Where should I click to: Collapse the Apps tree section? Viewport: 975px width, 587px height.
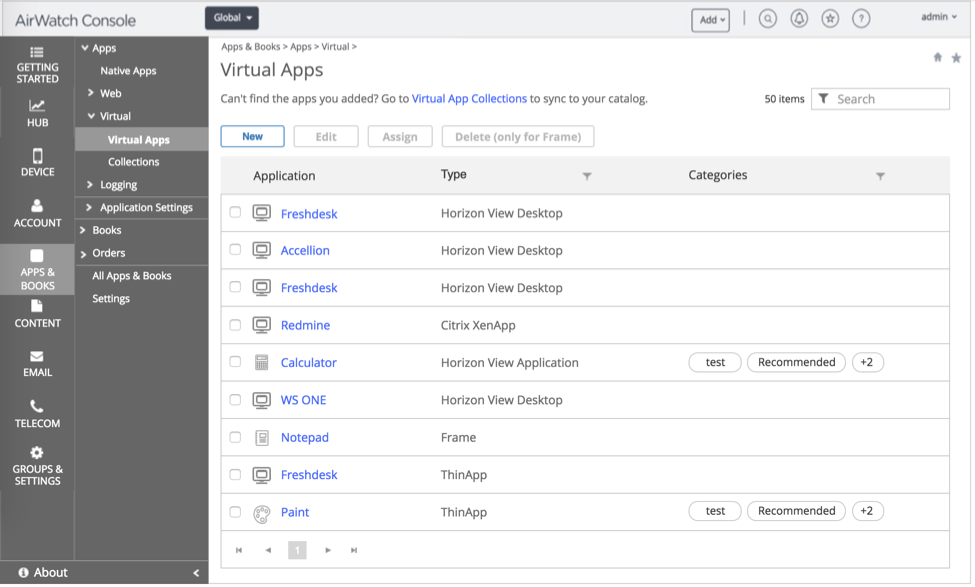pyautogui.click(x=85, y=48)
